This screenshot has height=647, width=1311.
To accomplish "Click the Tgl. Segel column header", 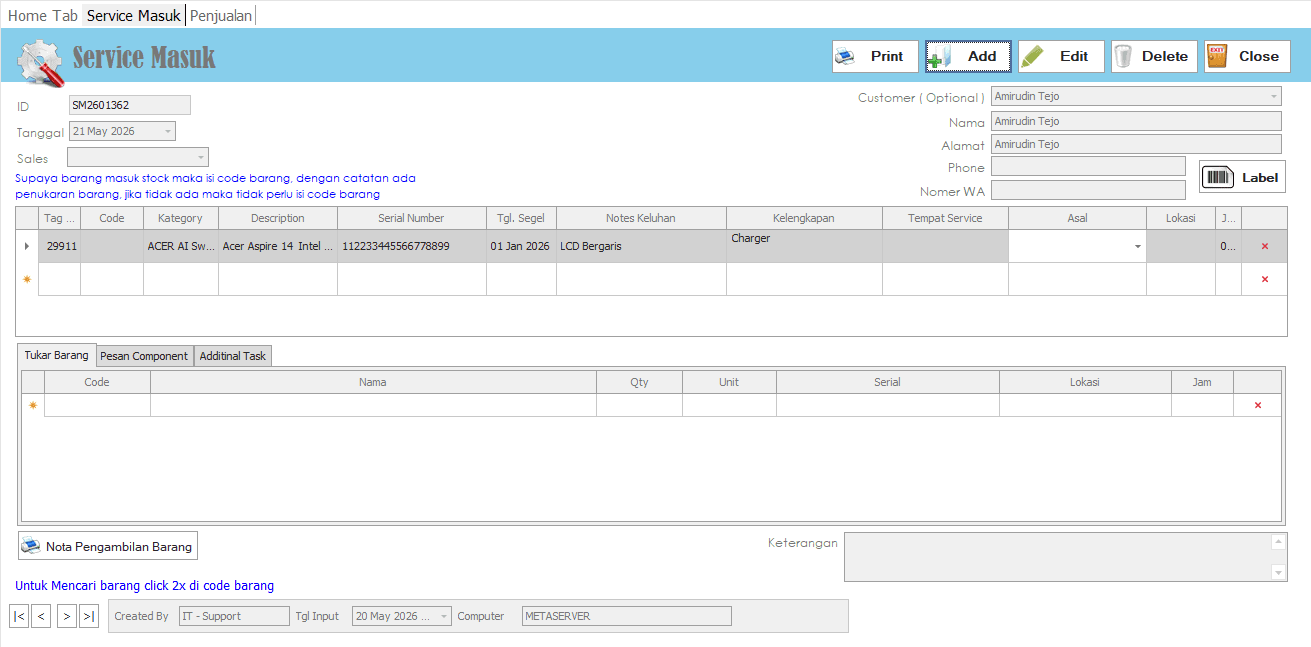I will (x=521, y=218).
